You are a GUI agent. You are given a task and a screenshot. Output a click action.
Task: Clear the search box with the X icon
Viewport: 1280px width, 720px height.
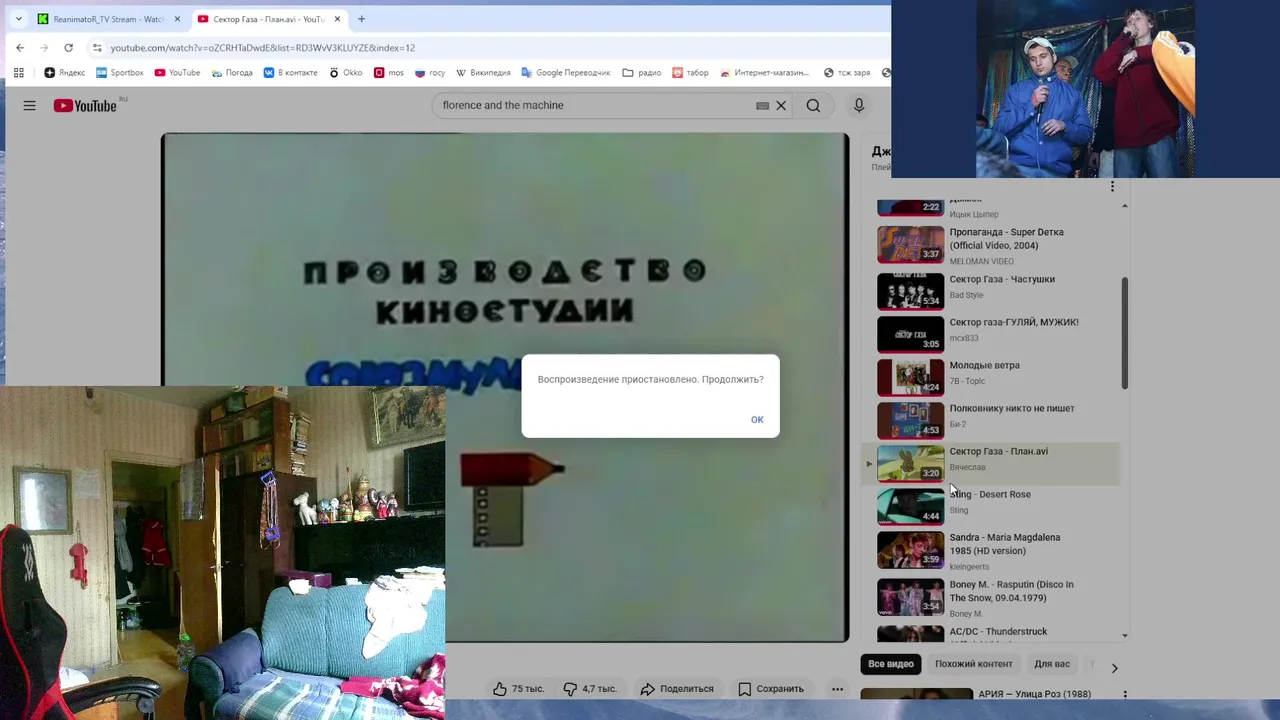click(781, 105)
